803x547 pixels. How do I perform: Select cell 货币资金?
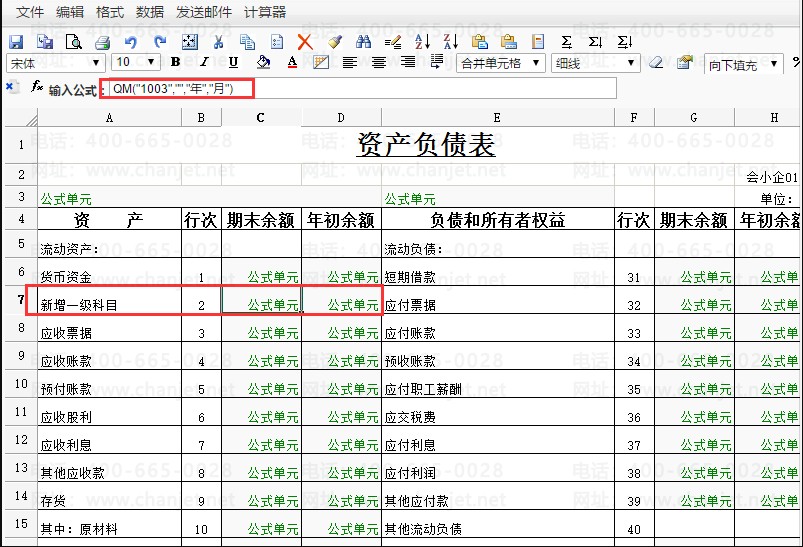tap(110, 272)
